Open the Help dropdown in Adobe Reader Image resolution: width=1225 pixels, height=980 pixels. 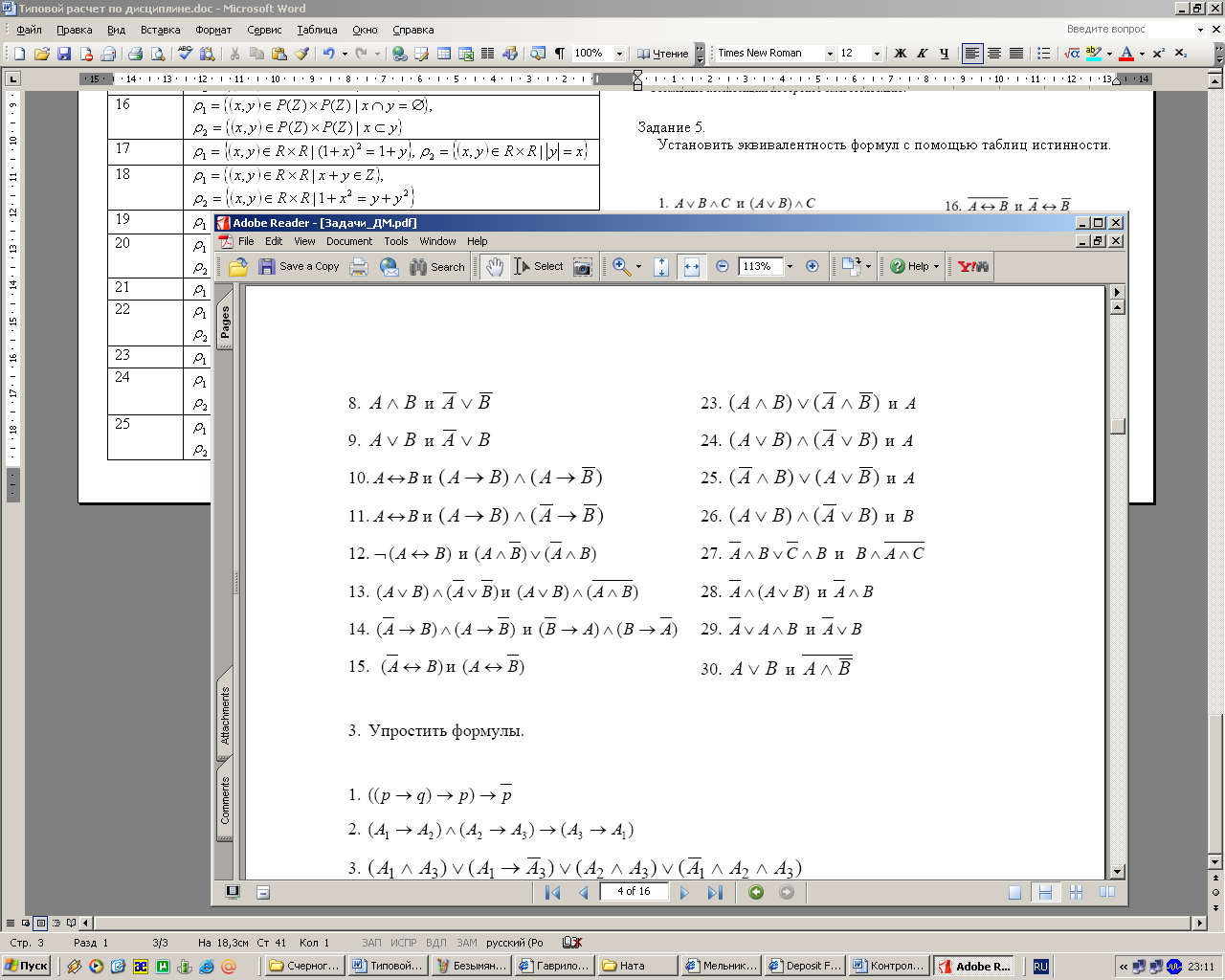click(916, 267)
